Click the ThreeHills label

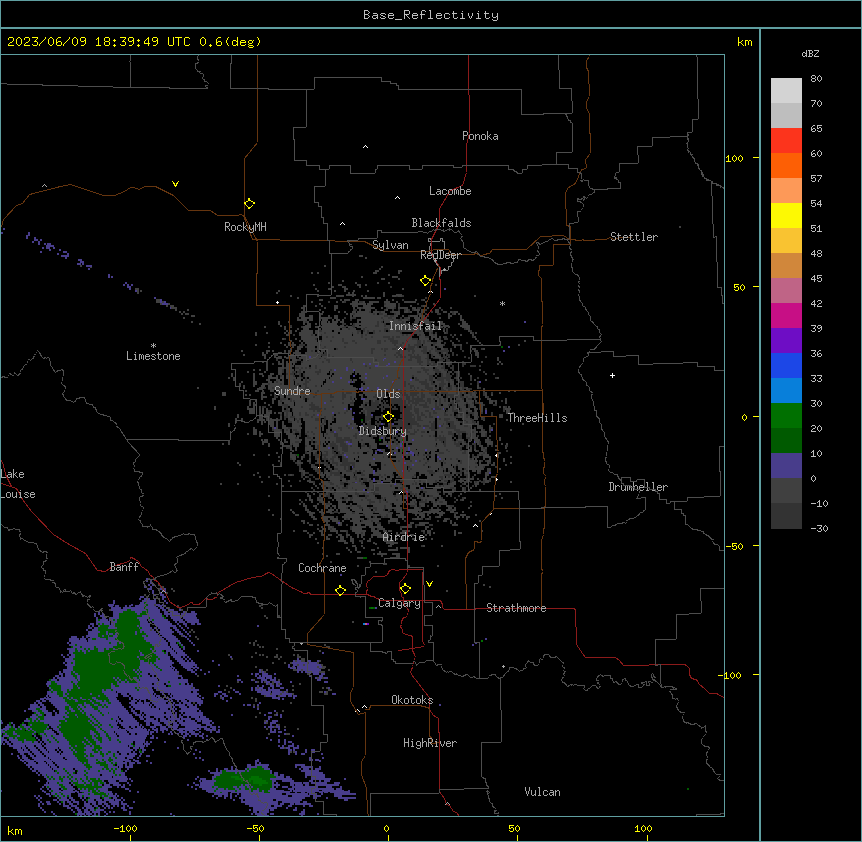[x=537, y=418]
